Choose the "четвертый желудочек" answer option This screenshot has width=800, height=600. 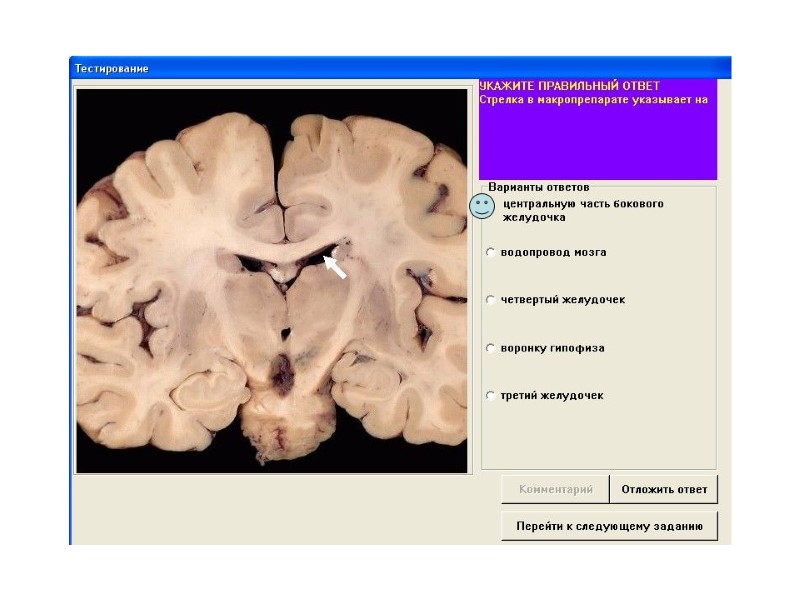(490, 299)
